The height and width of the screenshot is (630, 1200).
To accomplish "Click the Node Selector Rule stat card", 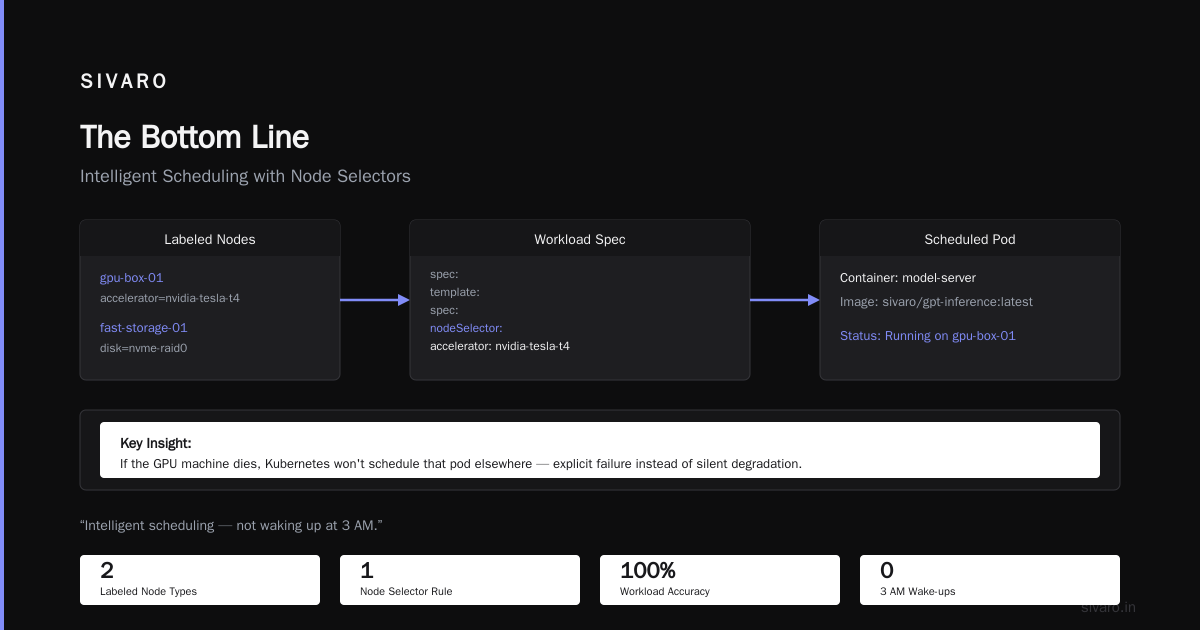I will point(460,580).
